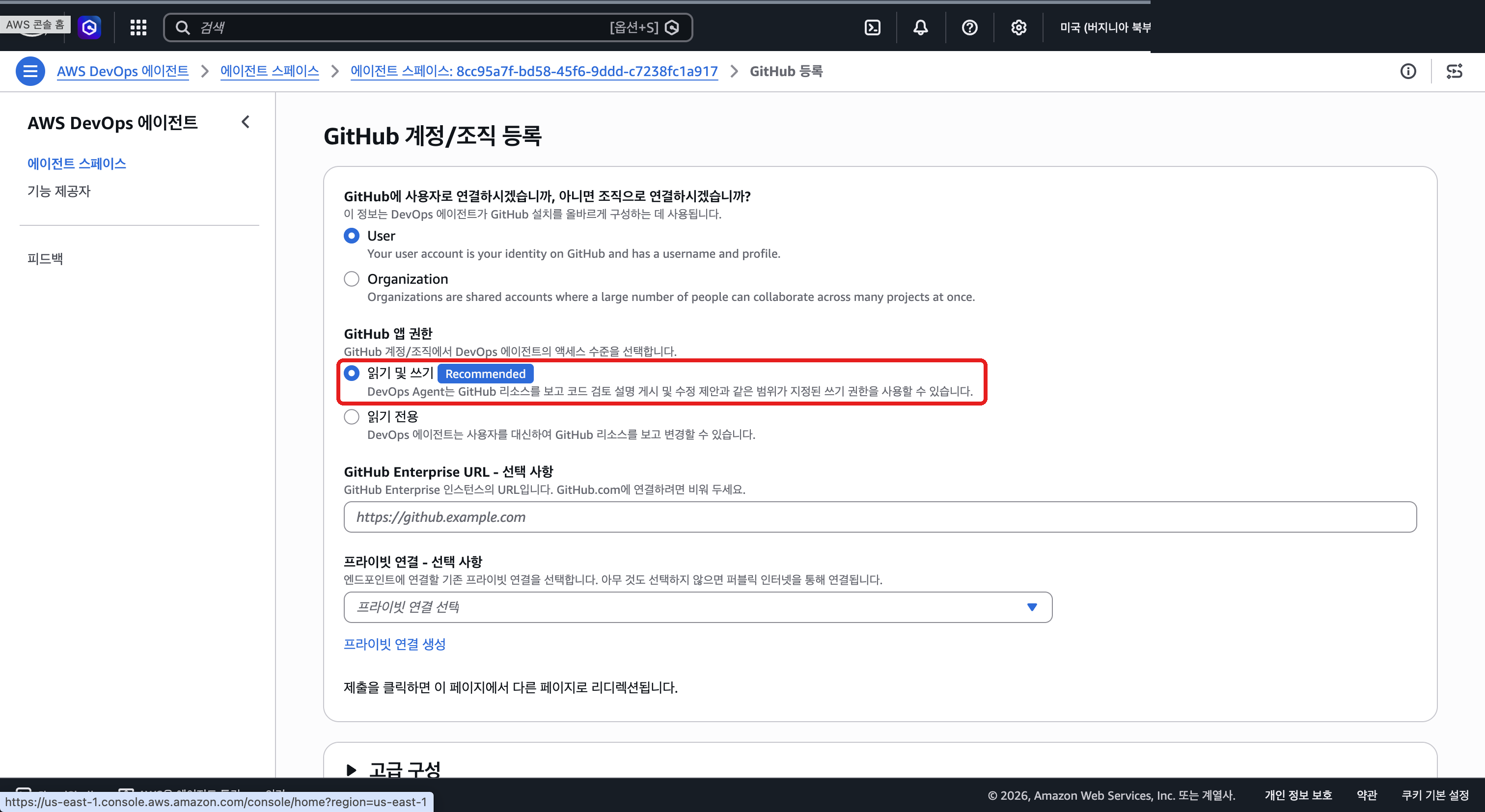Image resolution: width=1485 pixels, height=812 pixels.
Task: Open 기능 제공자 in the sidebar
Action: [x=59, y=191]
